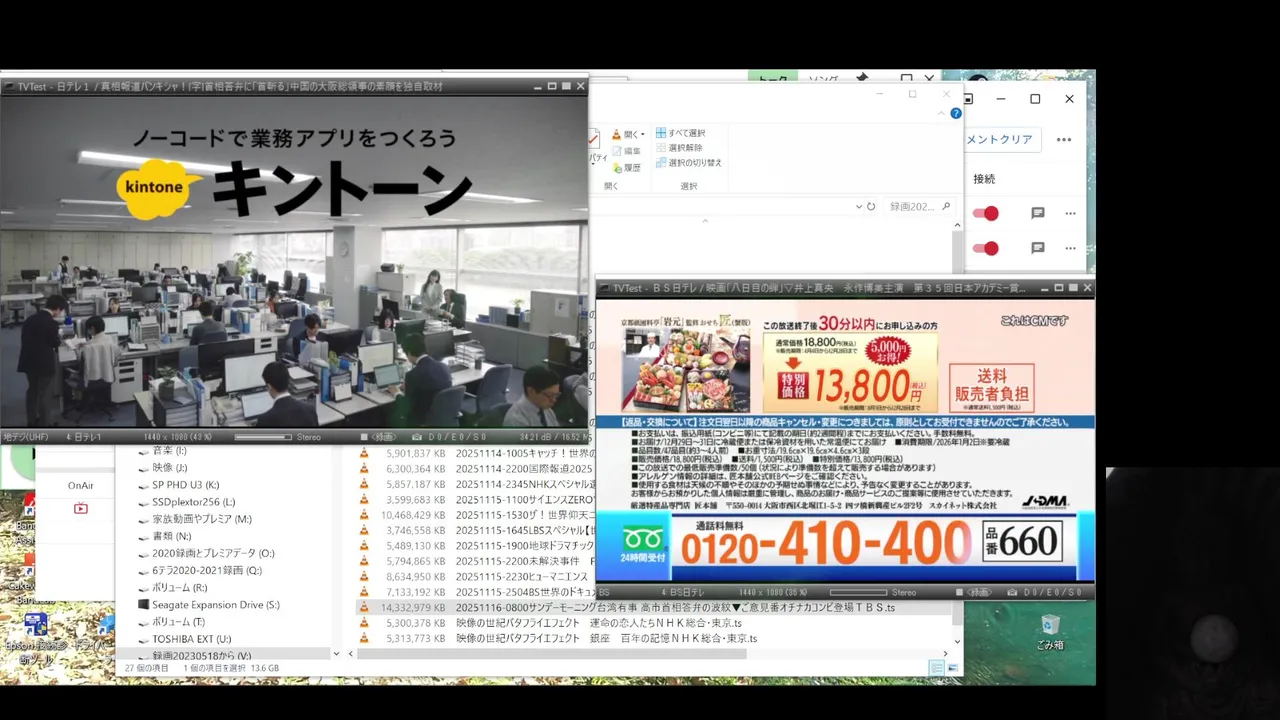
Task: Click the column sort chevron above file list
Action: tap(704, 221)
